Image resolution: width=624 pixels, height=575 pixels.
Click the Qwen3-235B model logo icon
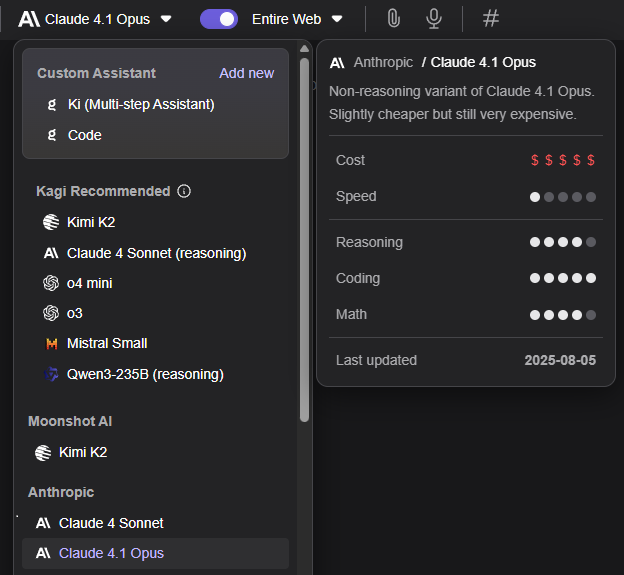[51, 374]
